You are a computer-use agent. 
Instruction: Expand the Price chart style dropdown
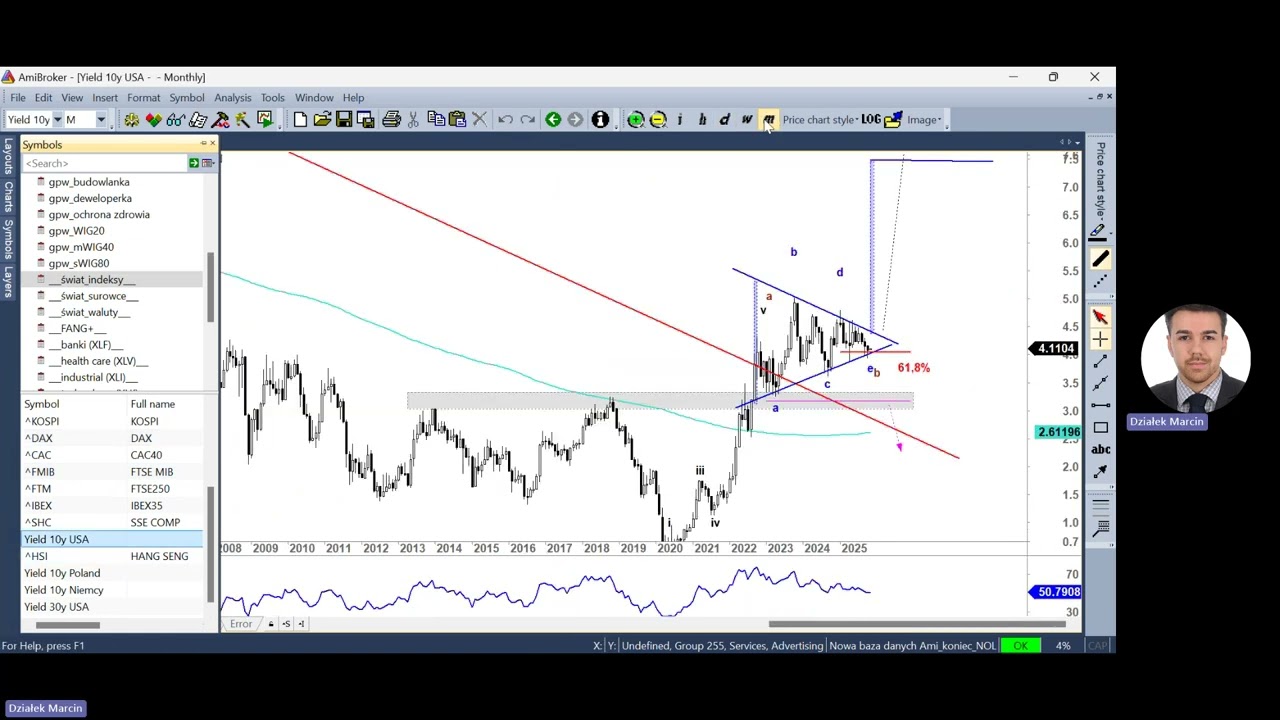coord(819,120)
